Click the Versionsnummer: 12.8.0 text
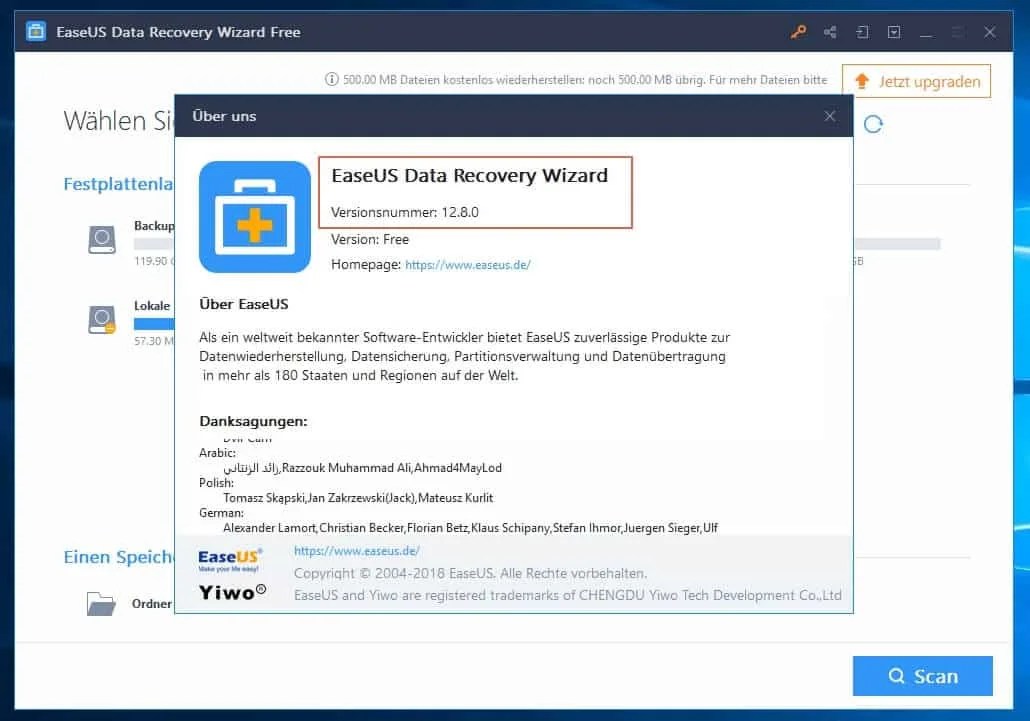 (405, 212)
